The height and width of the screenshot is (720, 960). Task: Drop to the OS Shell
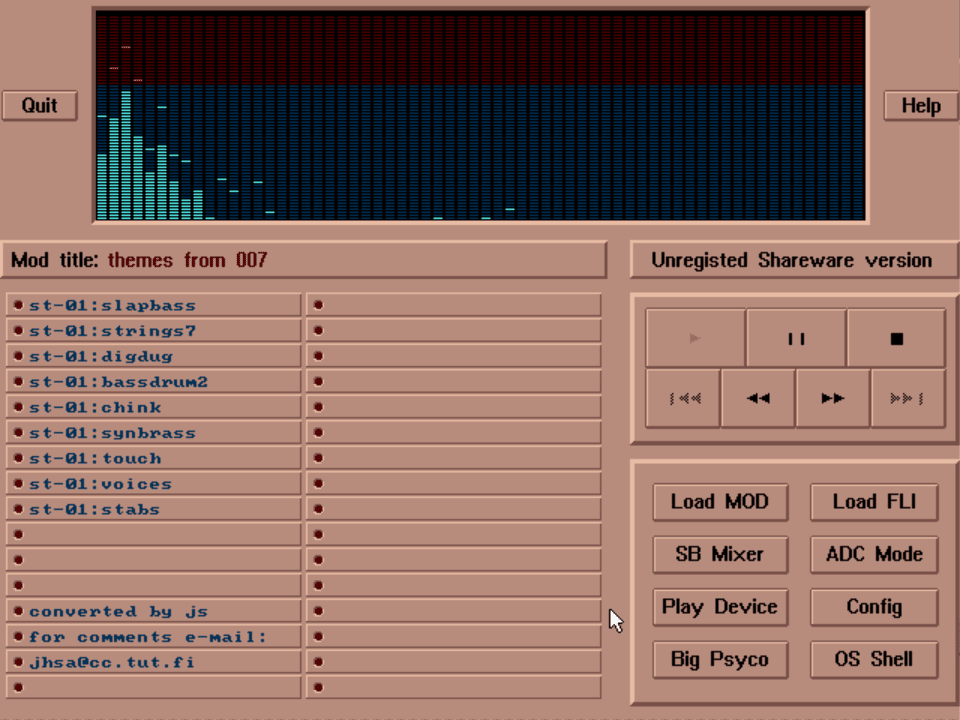click(874, 660)
